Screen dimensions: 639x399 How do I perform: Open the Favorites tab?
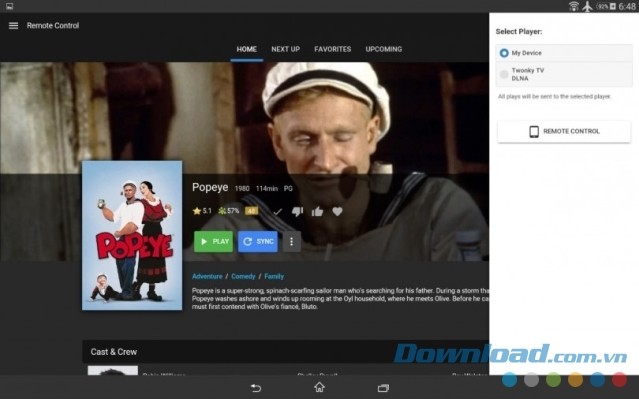(333, 49)
